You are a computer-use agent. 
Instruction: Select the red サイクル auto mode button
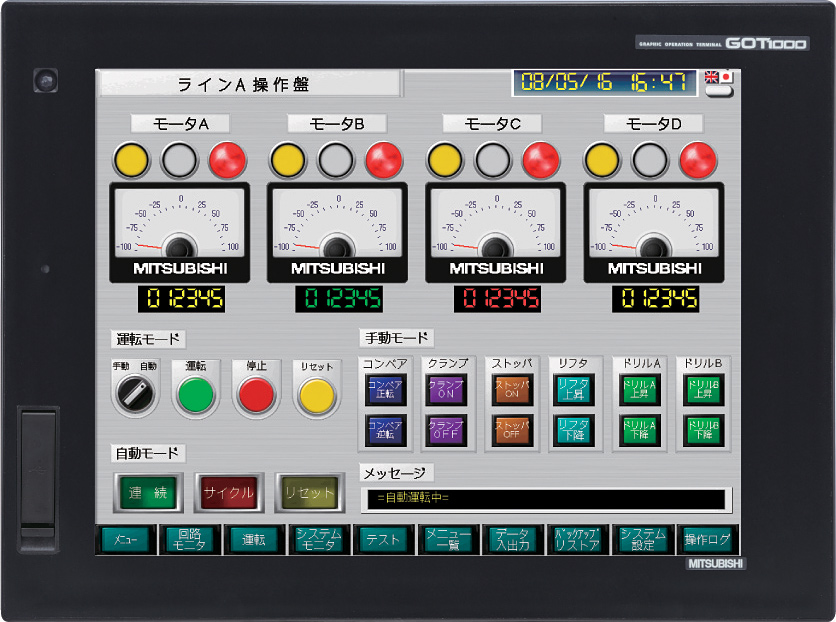[x=227, y=493]
